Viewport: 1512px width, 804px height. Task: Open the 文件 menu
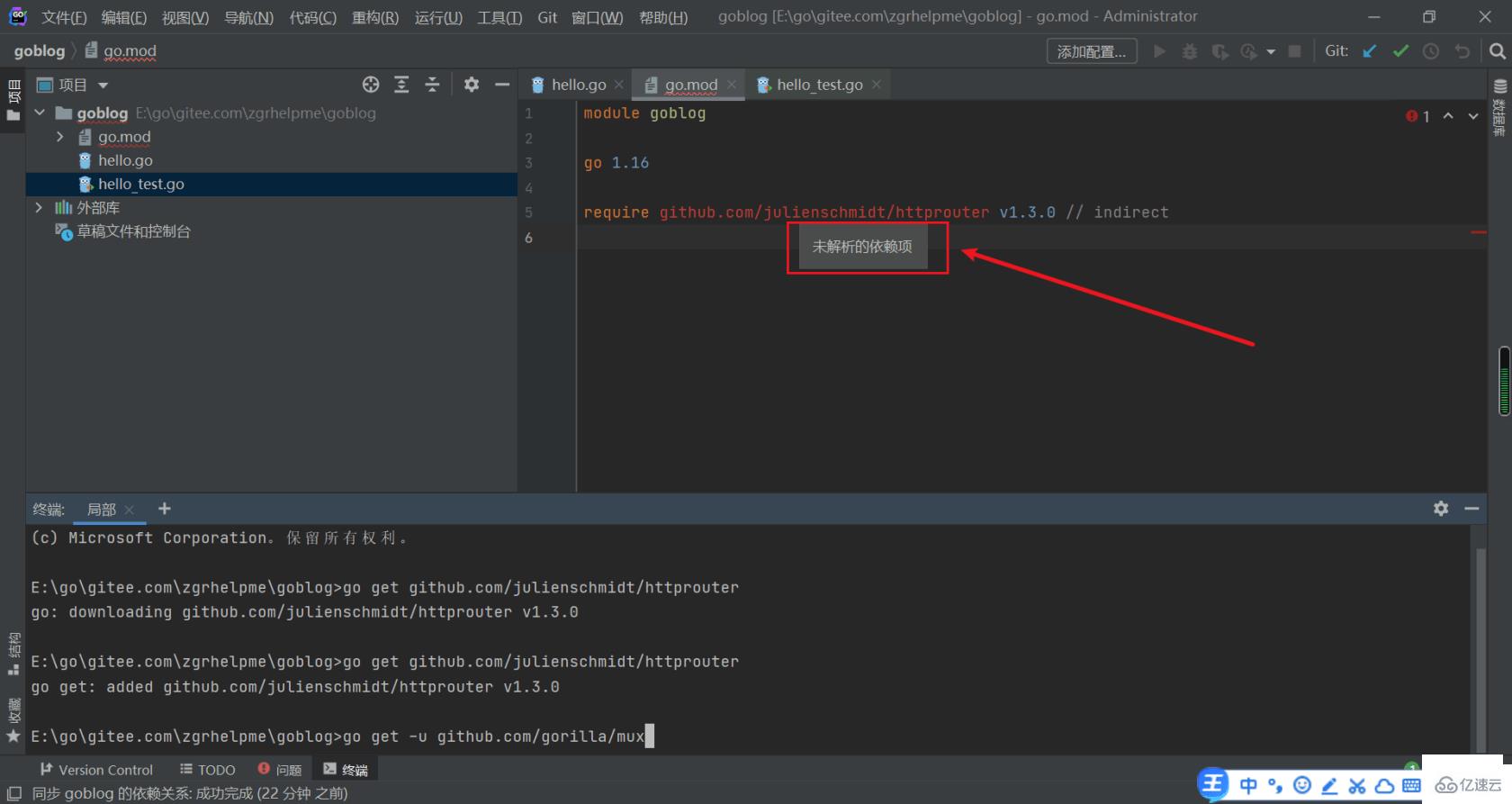(64, 17)
